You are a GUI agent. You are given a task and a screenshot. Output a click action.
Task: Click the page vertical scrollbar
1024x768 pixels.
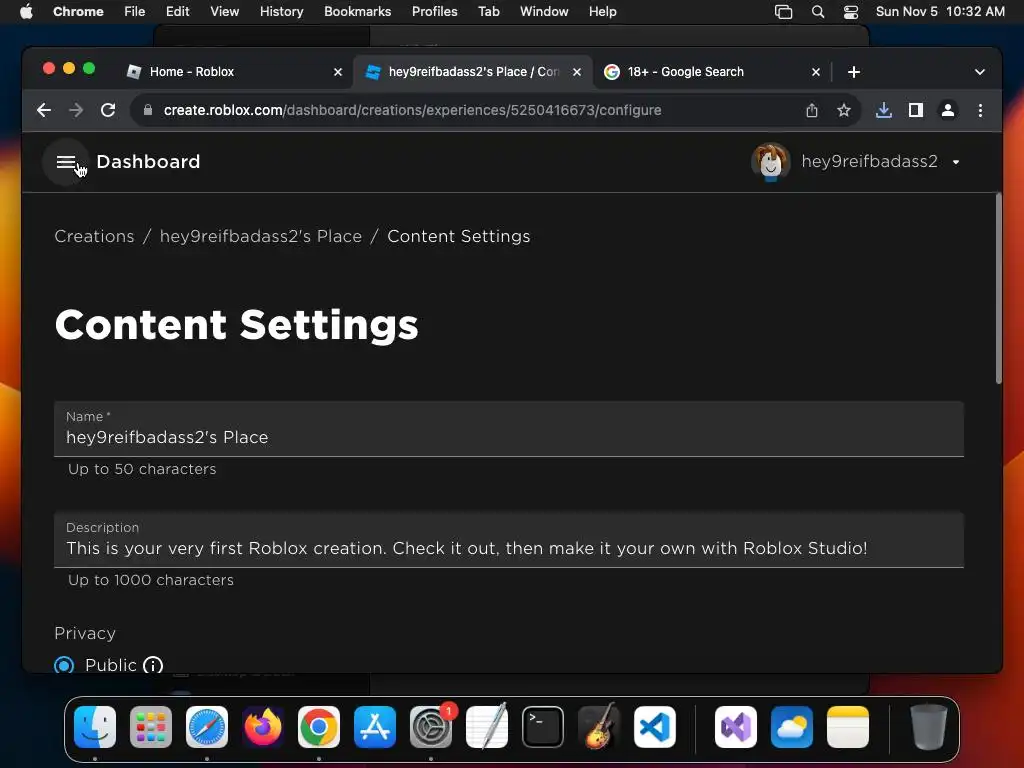(999, 289)
